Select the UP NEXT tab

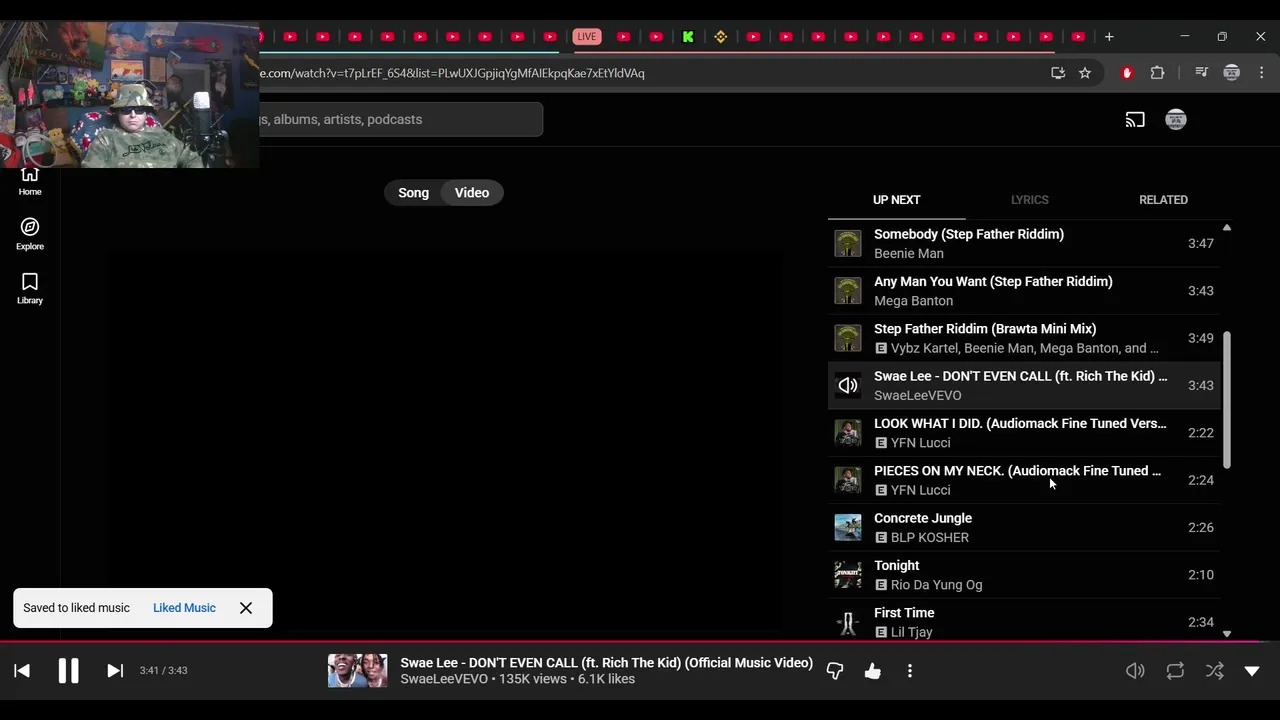point(896,200)
